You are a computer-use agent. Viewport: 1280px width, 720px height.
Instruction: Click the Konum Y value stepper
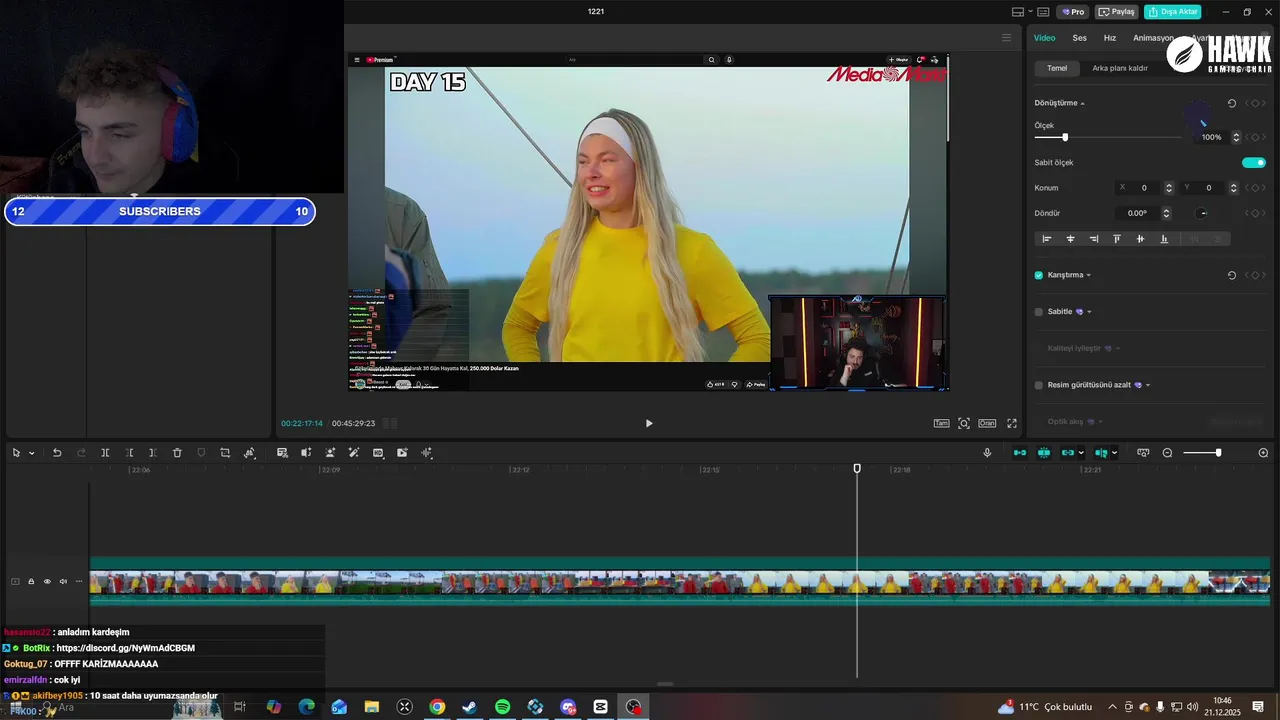point(1233,188)
